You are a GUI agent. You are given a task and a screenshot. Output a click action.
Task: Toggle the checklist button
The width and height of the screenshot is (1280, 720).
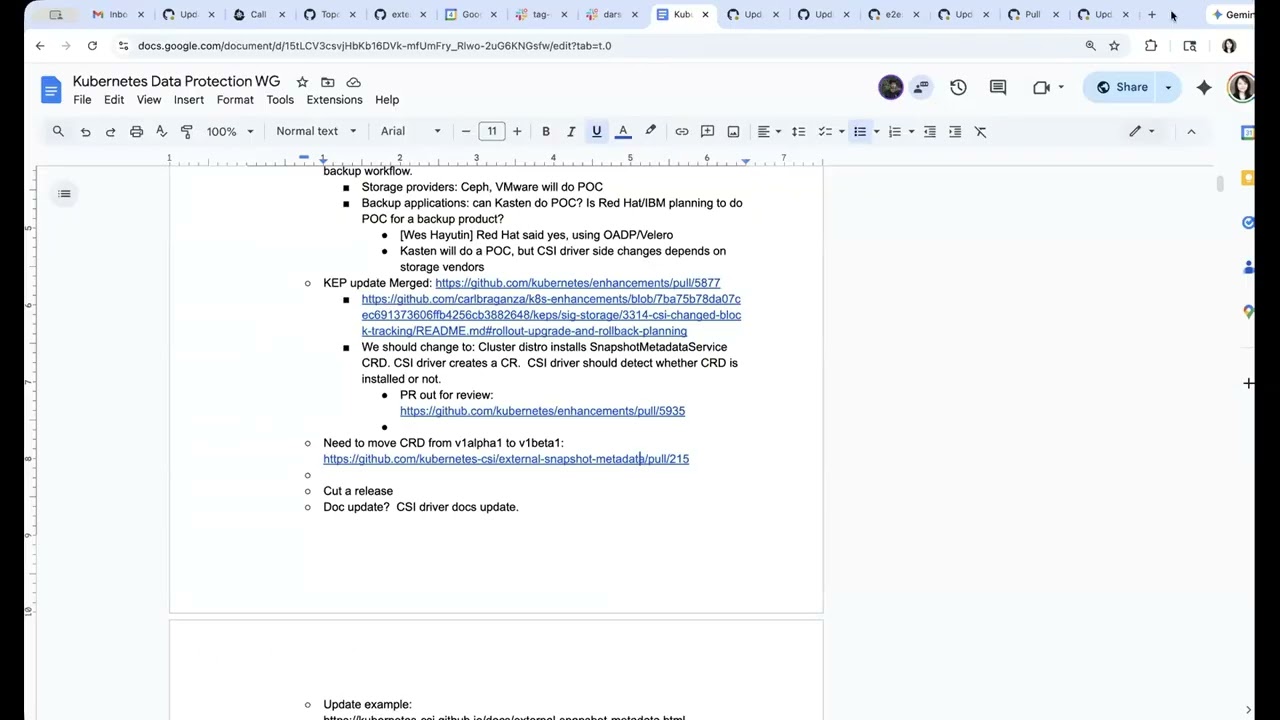tap(825, 131)
